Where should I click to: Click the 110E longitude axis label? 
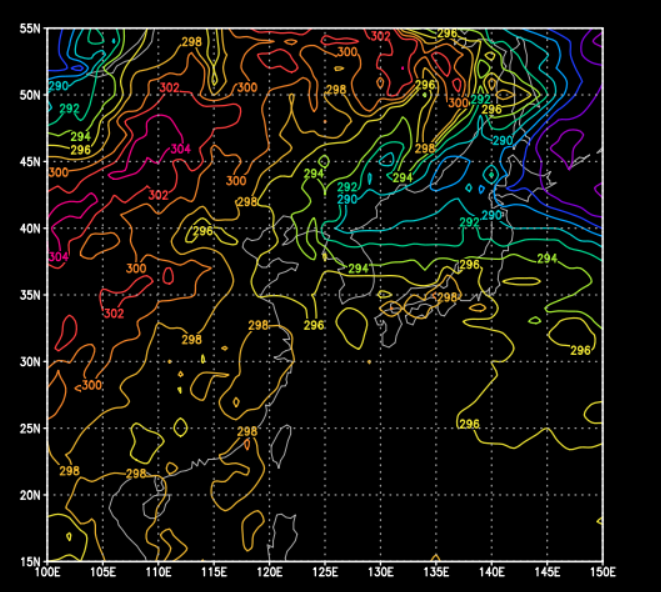(x=158, y=573)
